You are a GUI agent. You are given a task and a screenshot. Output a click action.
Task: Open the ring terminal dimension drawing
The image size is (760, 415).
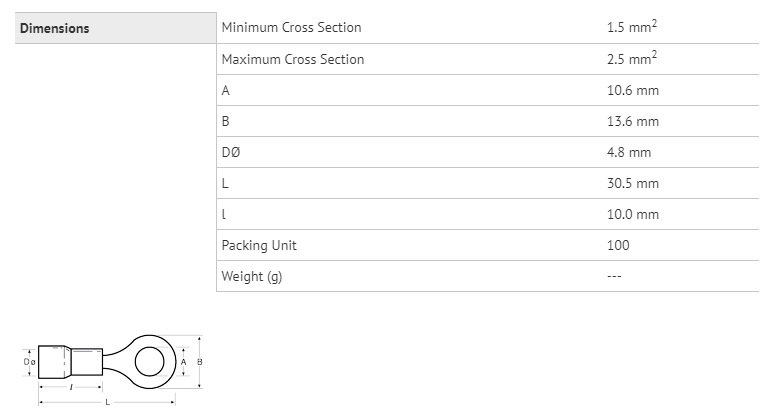pos(113,369)
